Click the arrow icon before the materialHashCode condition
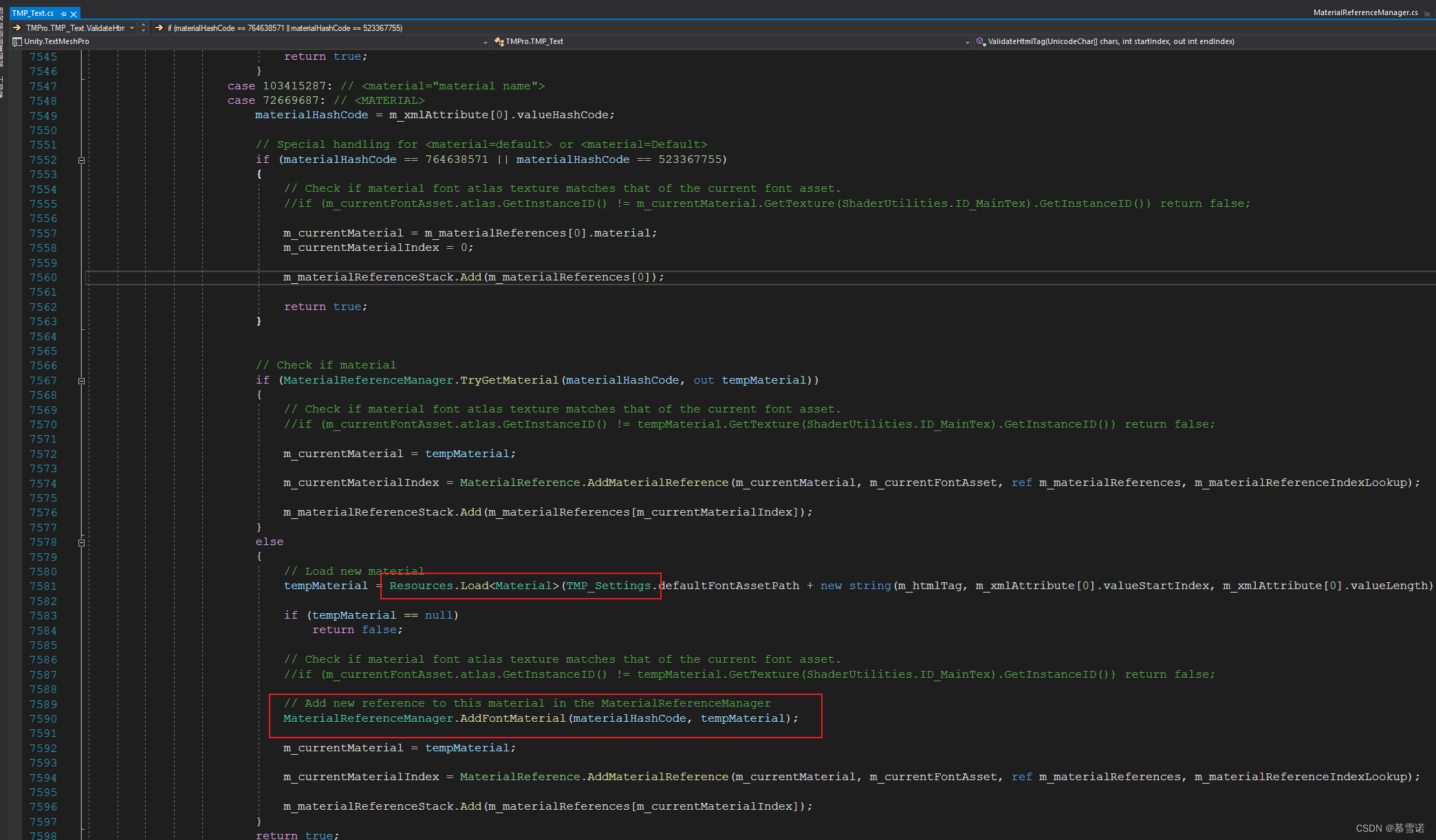Screen dimensions: 1436x840 (x=160, y=27)
